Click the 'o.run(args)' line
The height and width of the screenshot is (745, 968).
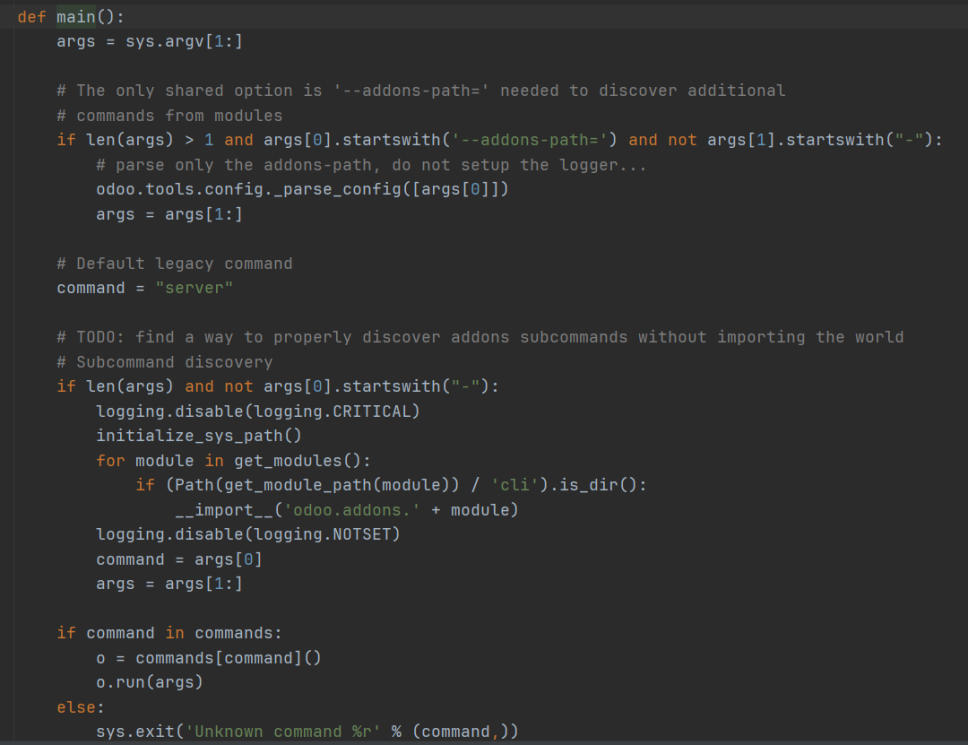(149, 682)
